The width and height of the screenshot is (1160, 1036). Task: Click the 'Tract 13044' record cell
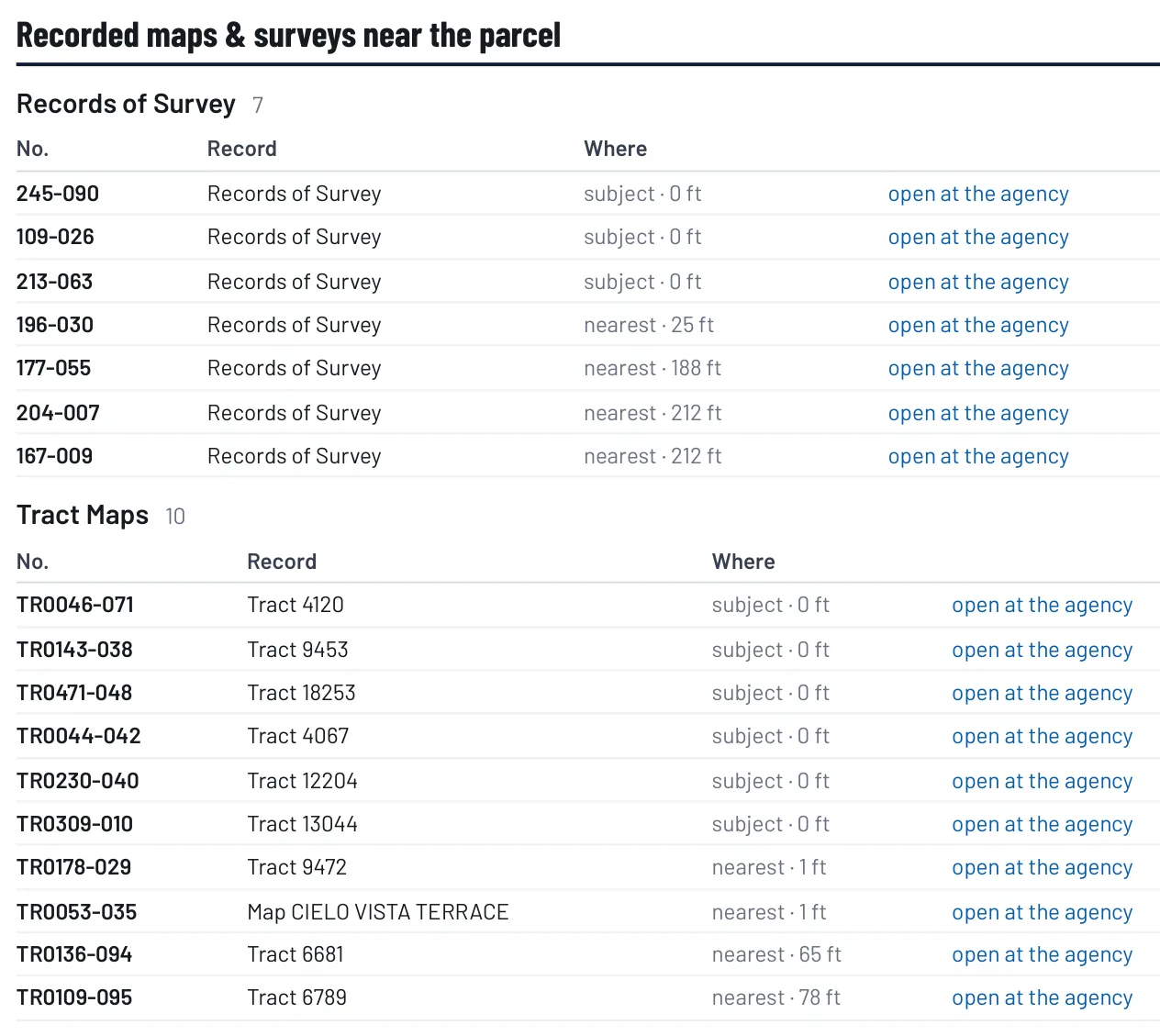point(303,824)
